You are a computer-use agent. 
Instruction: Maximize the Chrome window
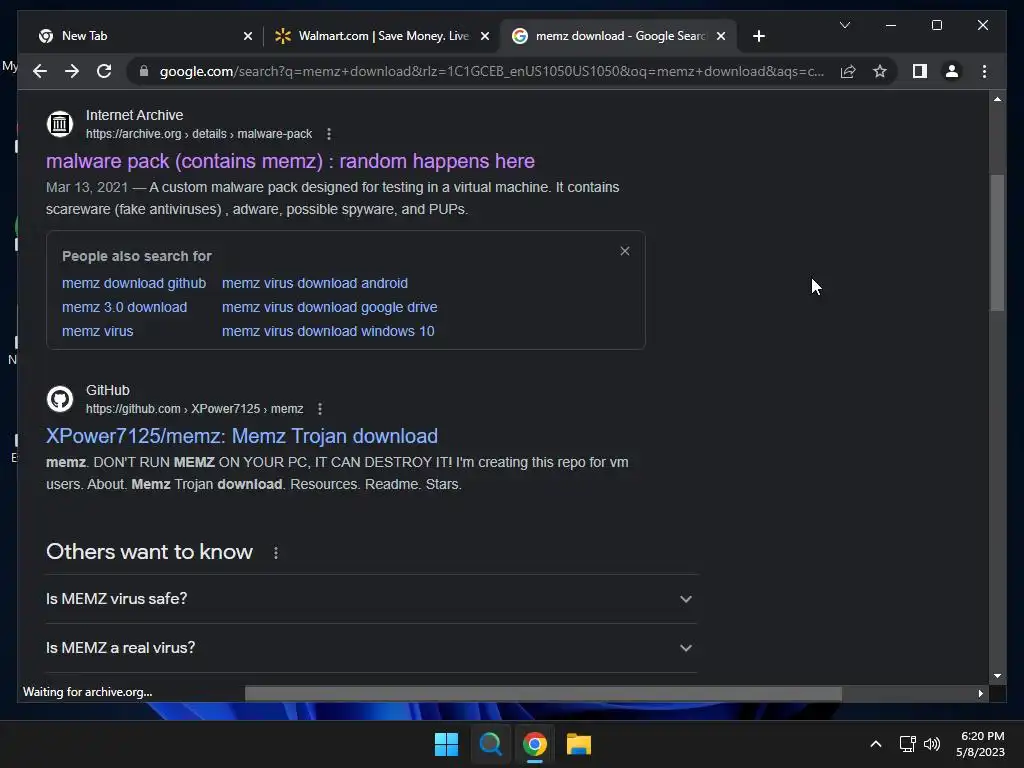pos(936,25)
